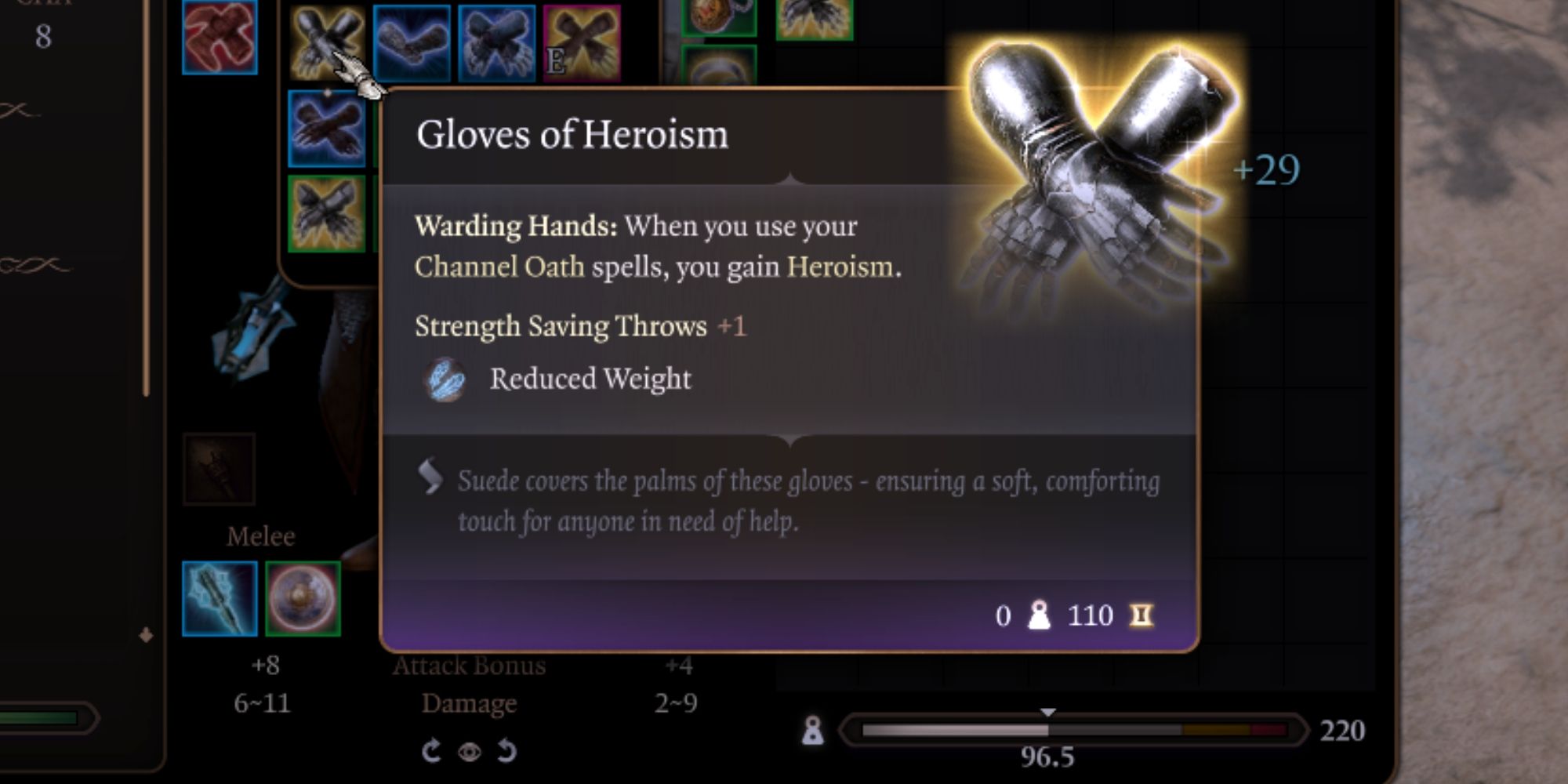Click the Channel Oath highlighted link
Viewport: 1568px width, 784px height.
click(499, 267)
